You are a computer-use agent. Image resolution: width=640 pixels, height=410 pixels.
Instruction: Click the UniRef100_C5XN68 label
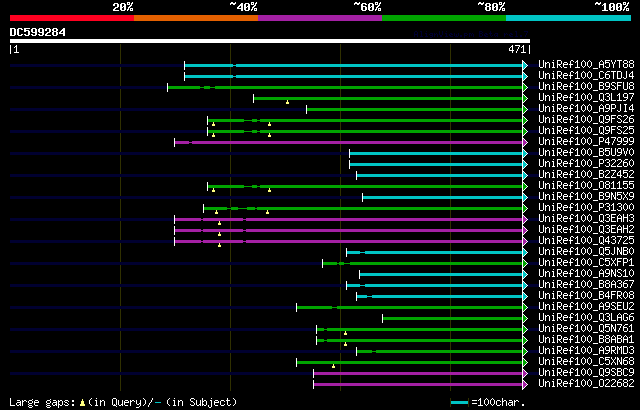point(586,362)
